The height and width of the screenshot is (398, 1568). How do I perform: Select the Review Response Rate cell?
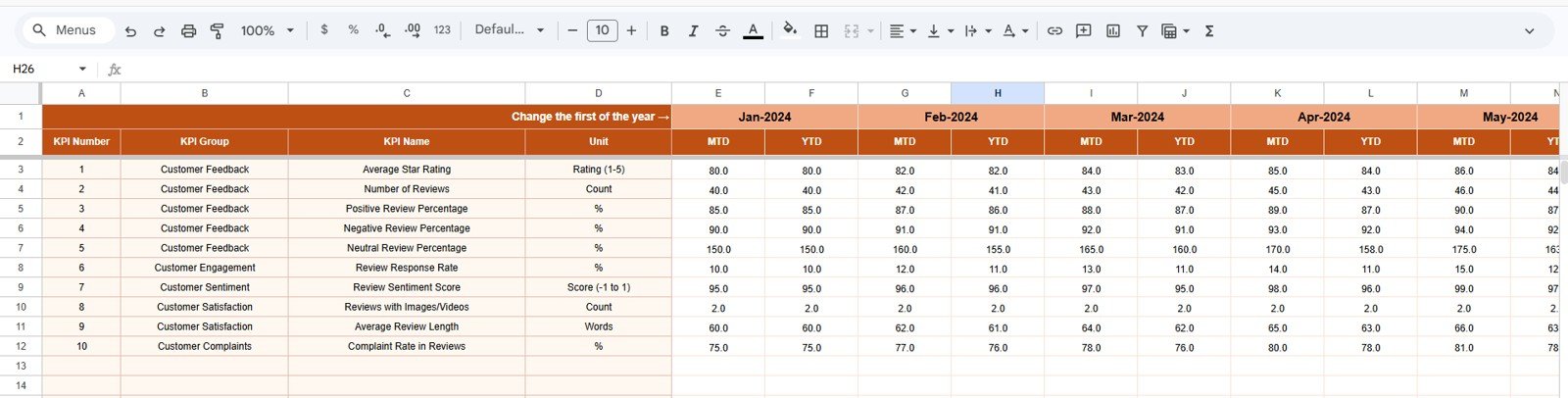[407, 268]
